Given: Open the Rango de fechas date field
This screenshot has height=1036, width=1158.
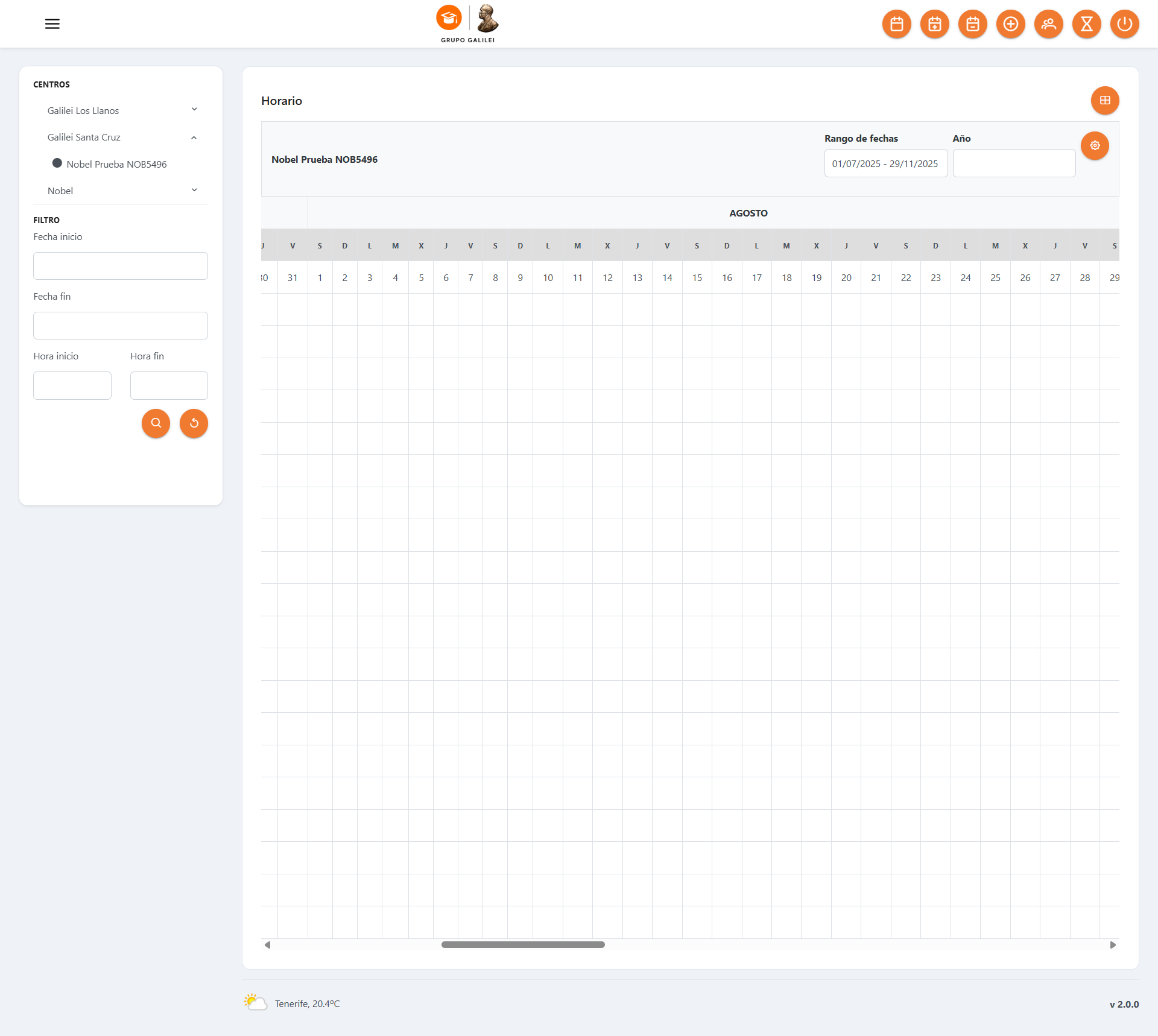Looking at the screenshot, I should pos(885,163).
